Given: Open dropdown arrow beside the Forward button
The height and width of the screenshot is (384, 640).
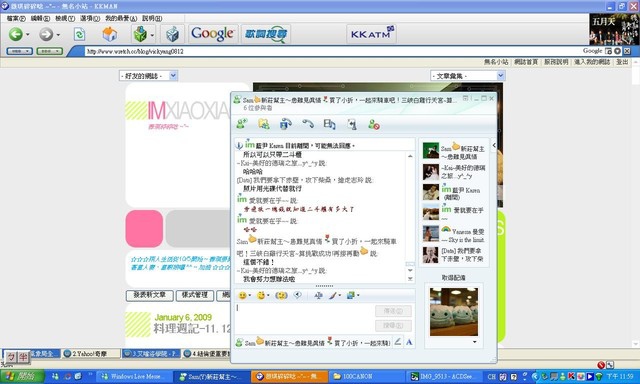Looking at the screenshot, I should pos(58,35).
